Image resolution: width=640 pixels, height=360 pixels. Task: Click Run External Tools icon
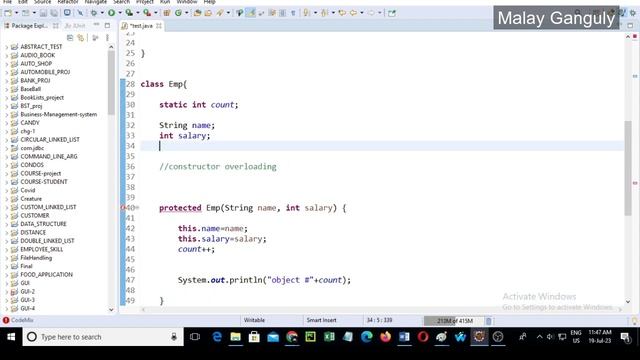pyautogui.click(x=147, y=13)
